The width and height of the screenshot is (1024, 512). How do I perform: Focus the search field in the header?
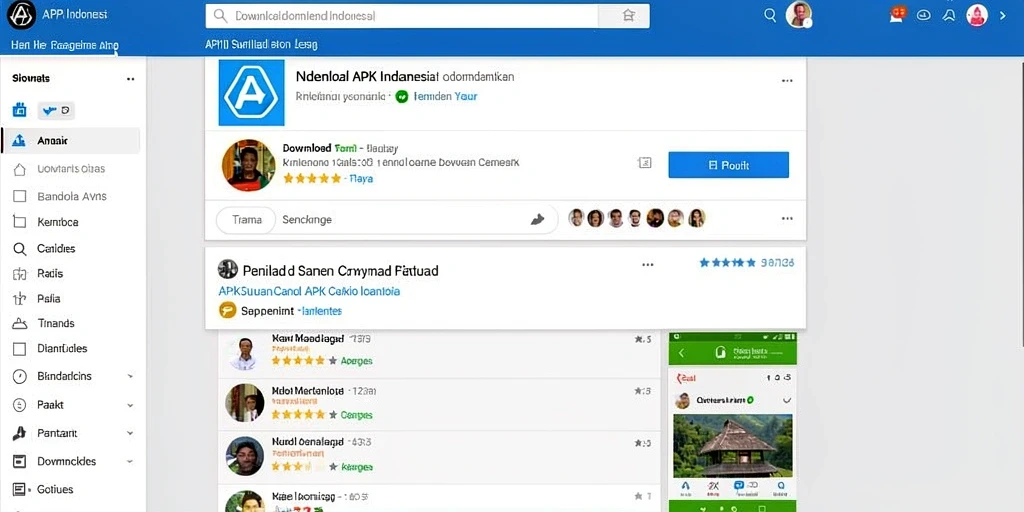click(x=402, y=16)
